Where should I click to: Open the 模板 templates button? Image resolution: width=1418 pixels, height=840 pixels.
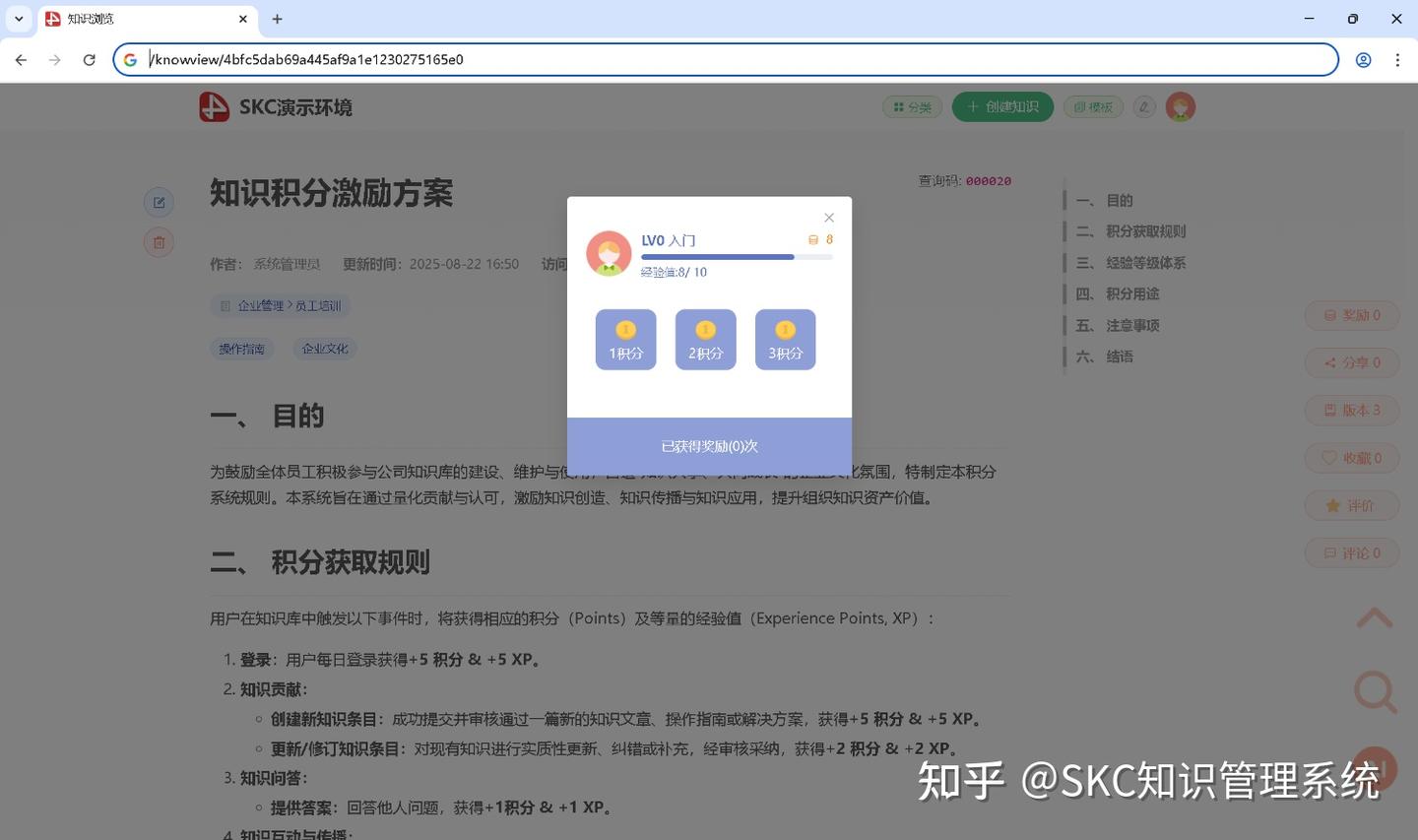point(1094,106)
